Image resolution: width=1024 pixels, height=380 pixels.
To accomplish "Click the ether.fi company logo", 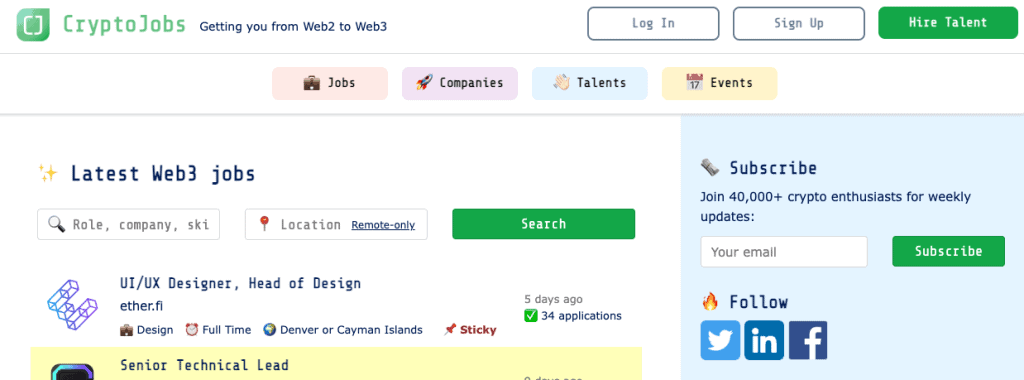I will 72,304.
